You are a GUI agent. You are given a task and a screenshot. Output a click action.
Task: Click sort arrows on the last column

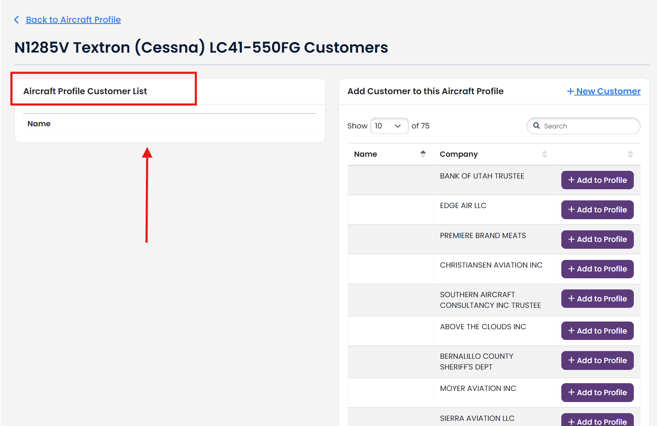click(630, 154)
